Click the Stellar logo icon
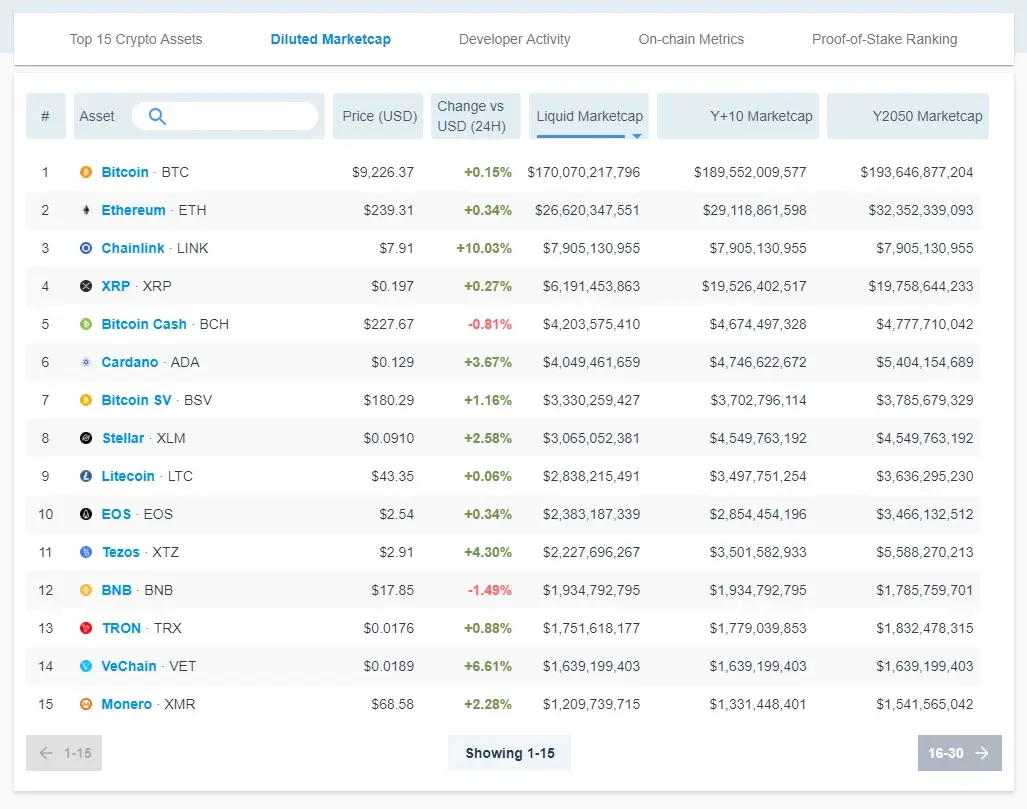The height and width of the screenshot is (809, 1027). (x=86, y=438)
